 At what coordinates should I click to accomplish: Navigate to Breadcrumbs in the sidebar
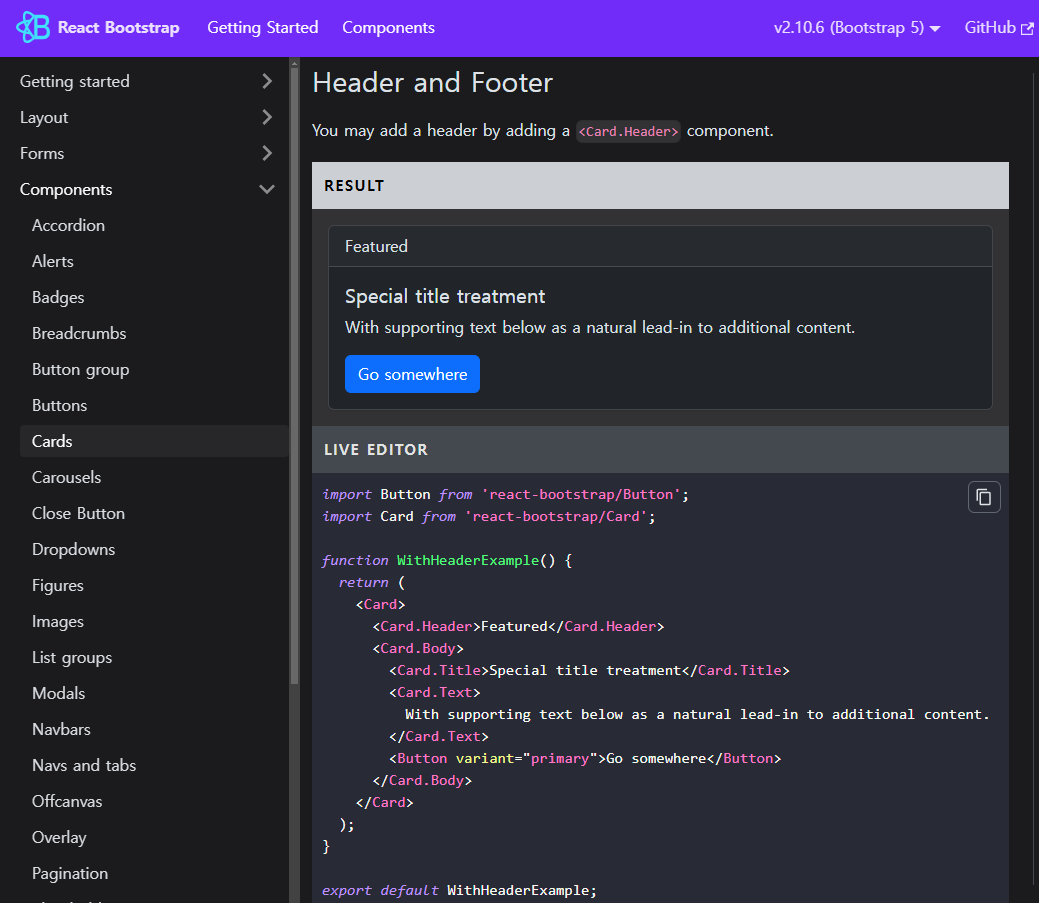point(79,333)
